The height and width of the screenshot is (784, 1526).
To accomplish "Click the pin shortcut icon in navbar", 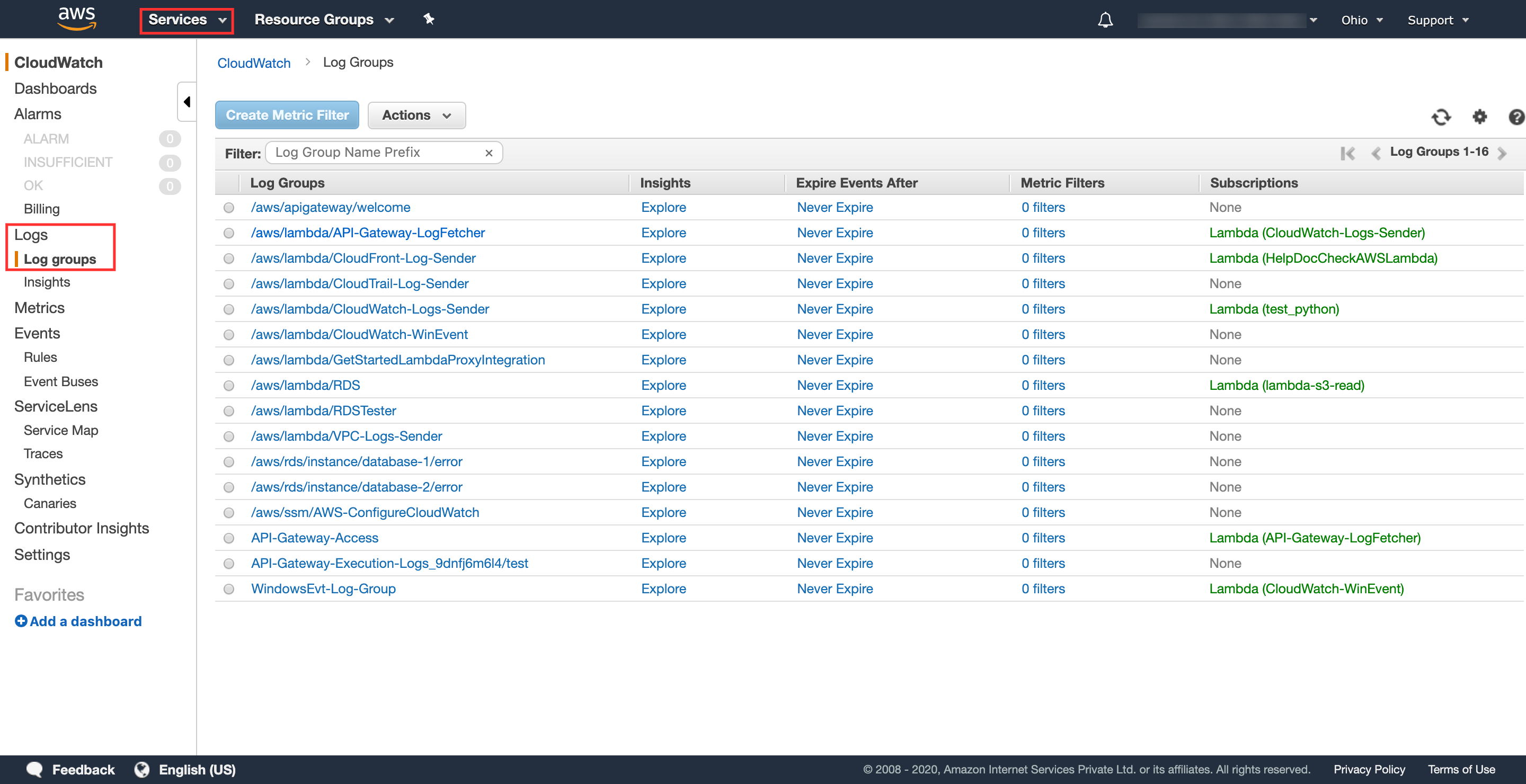I will tap(429, 20).
